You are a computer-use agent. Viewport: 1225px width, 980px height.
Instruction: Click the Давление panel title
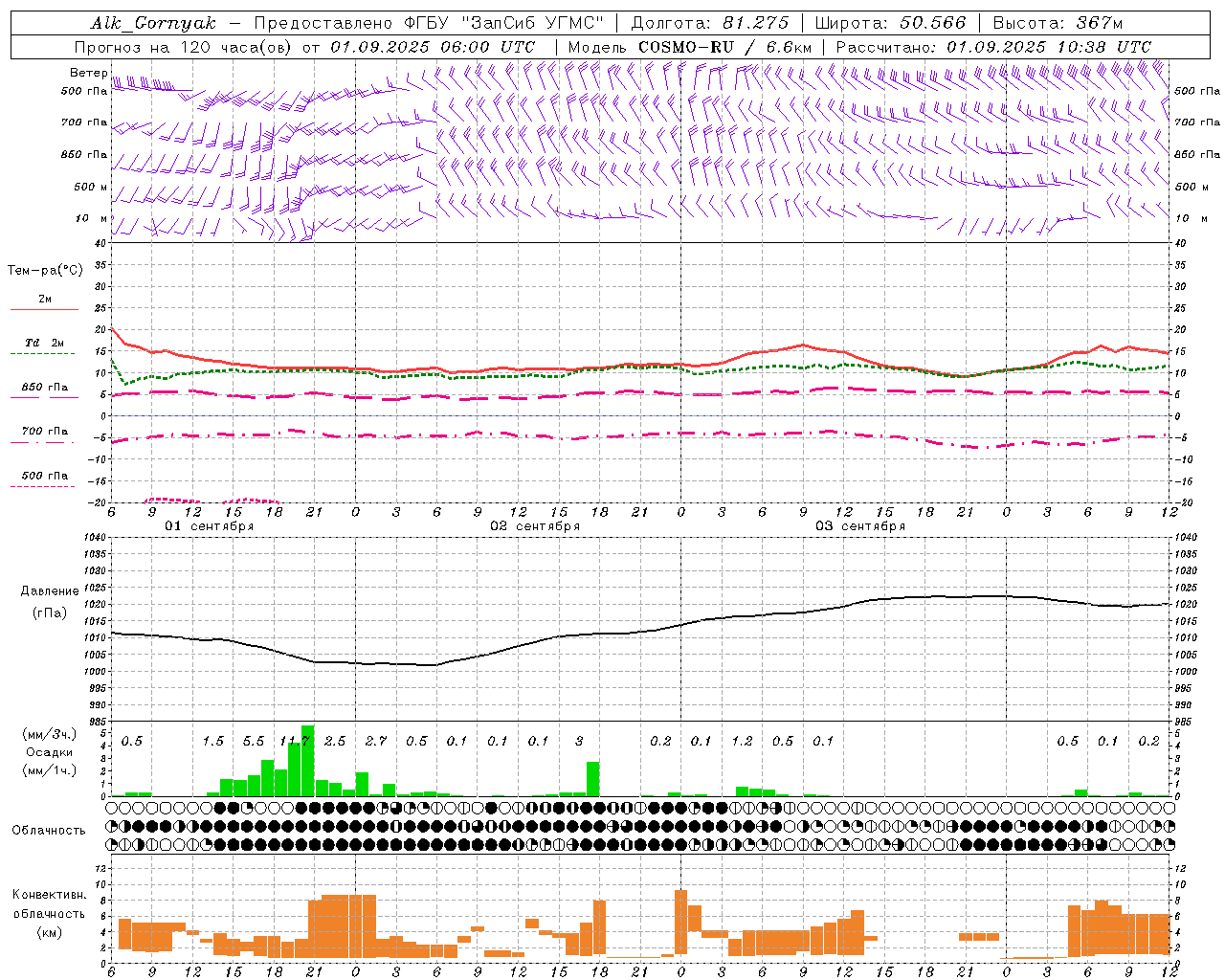tap(50, 591)
